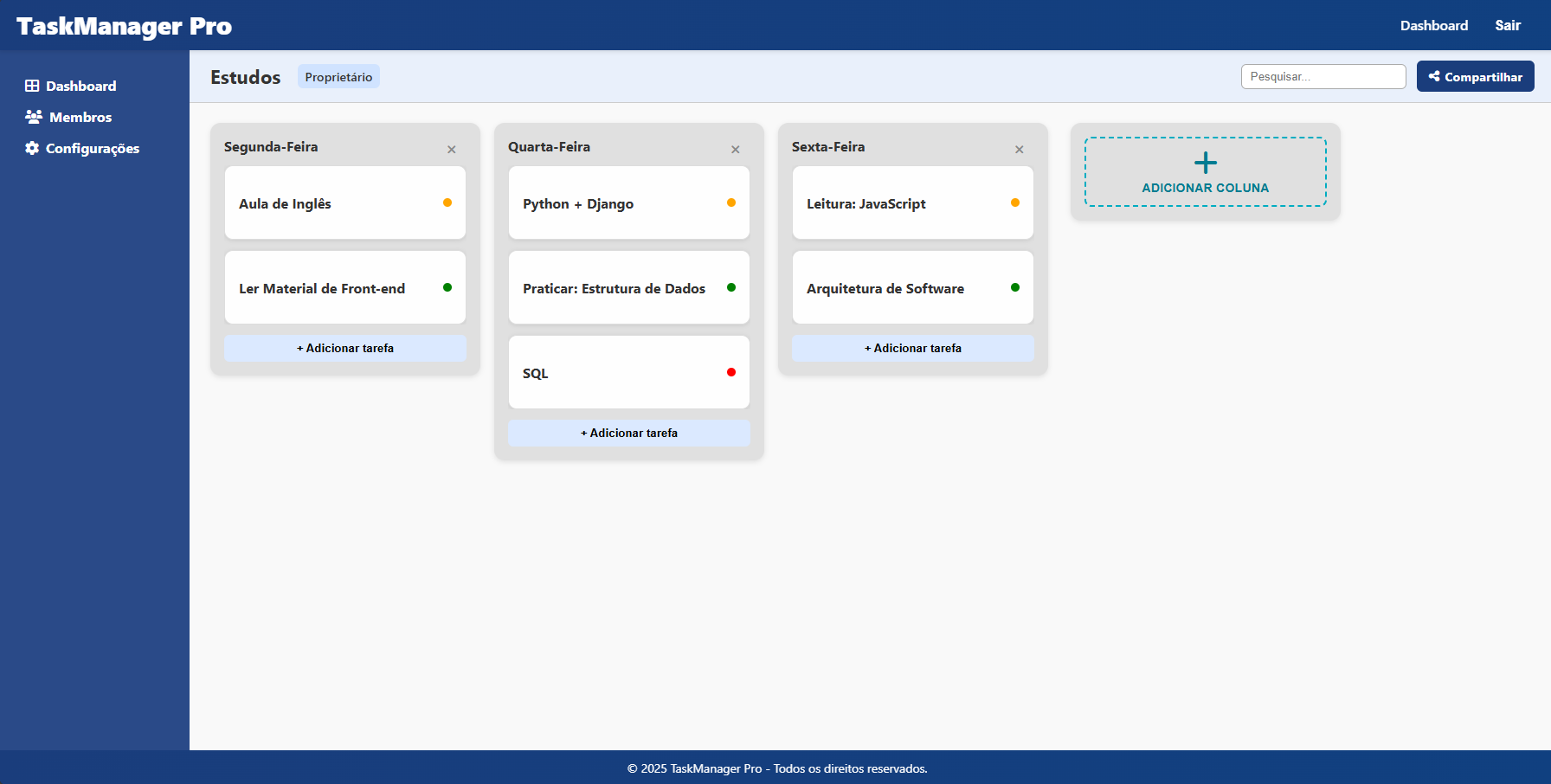Open the Python + Django task card
This screenshot has width=1551, height=784.
tap(629, 202)
